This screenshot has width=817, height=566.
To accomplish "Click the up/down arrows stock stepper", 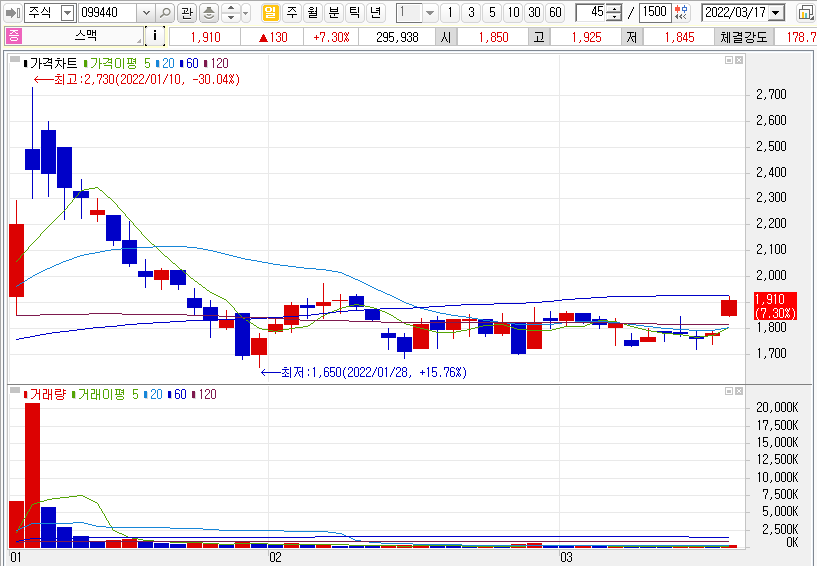I will pos(231,13).
